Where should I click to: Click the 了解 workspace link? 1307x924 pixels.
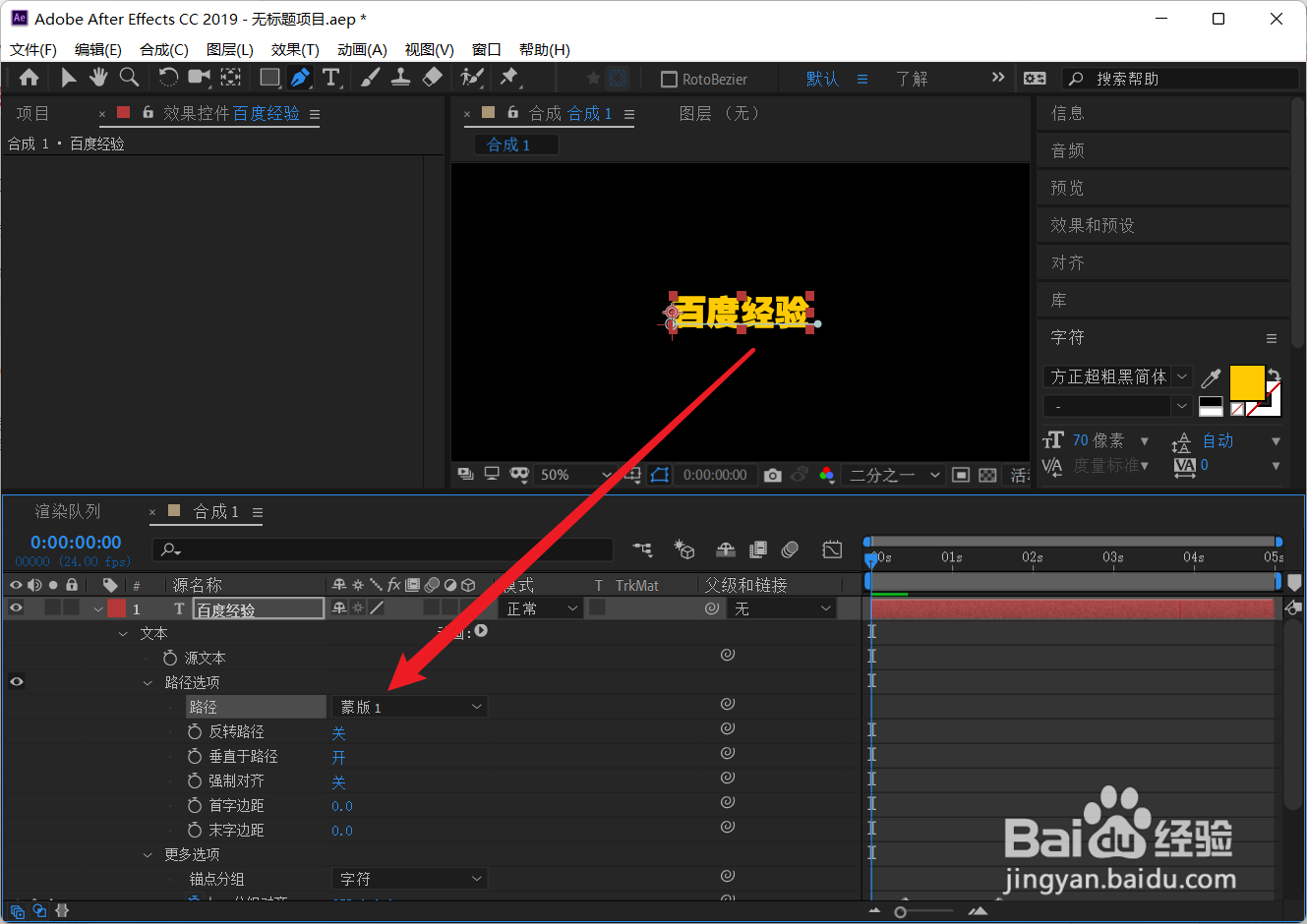click(x=912, y=79)
